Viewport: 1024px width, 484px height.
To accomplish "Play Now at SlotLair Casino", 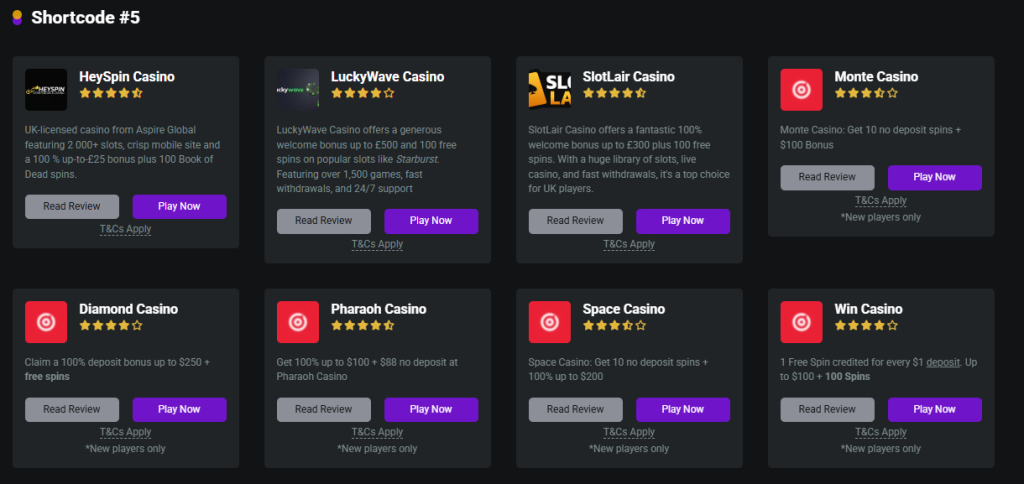I will (x=683, y=221).
